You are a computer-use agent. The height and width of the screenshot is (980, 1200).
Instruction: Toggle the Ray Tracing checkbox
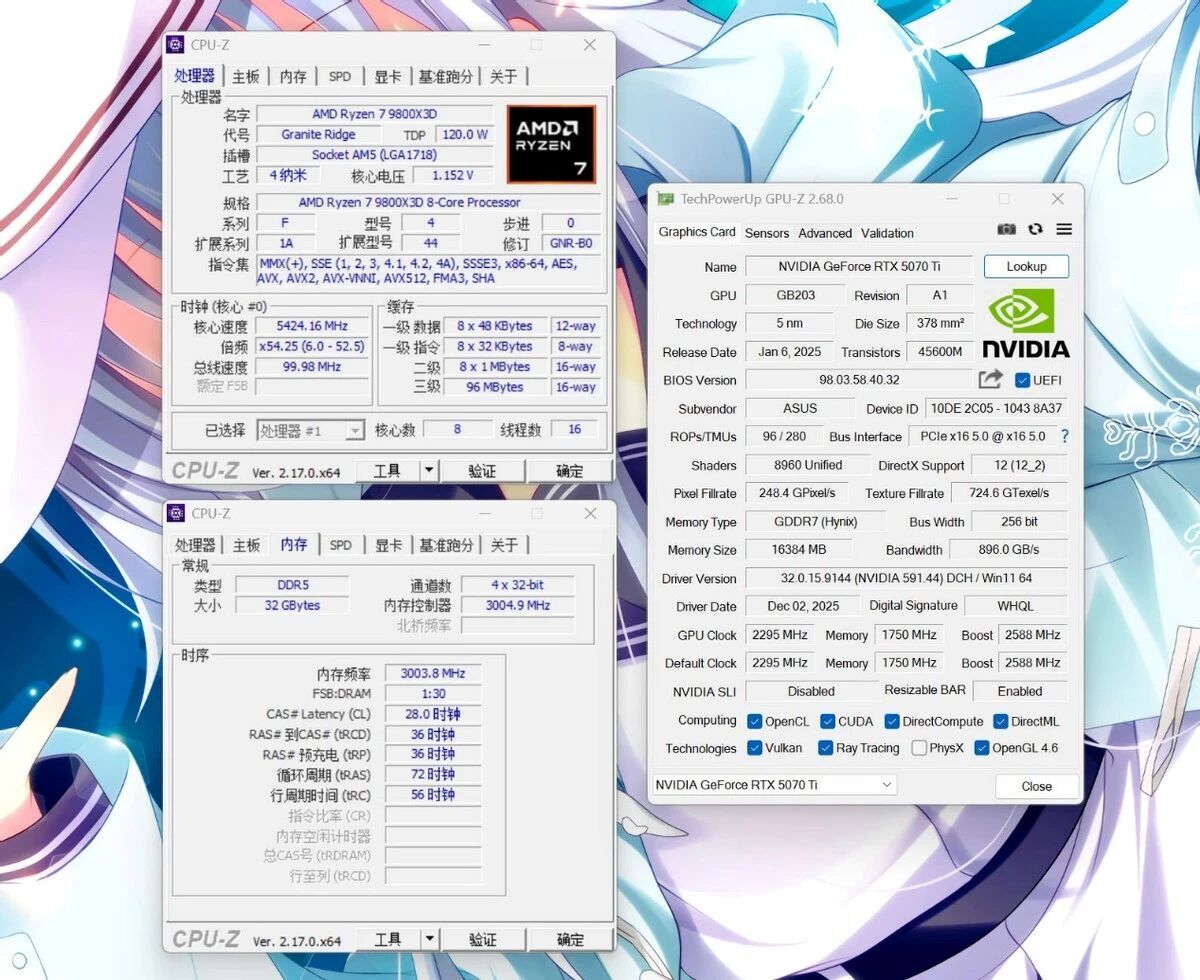tap(825, 748)
